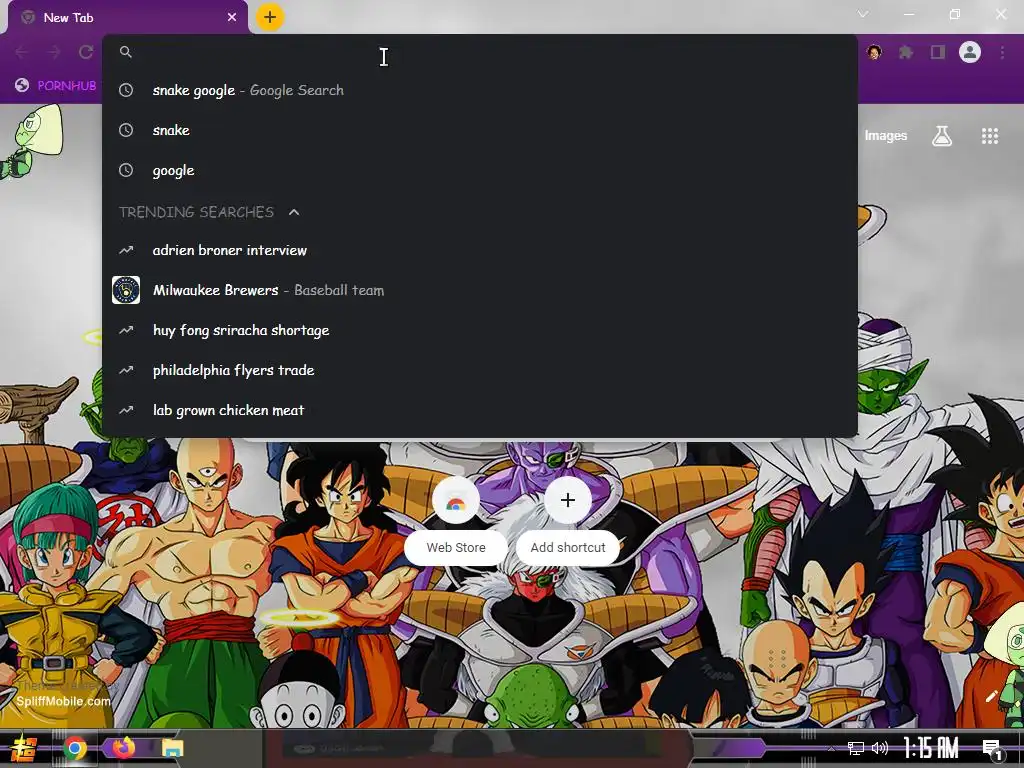Customize Chrome with pencil icon
This screenshot has height=768, width=1024.
click(x=992, y=696)
